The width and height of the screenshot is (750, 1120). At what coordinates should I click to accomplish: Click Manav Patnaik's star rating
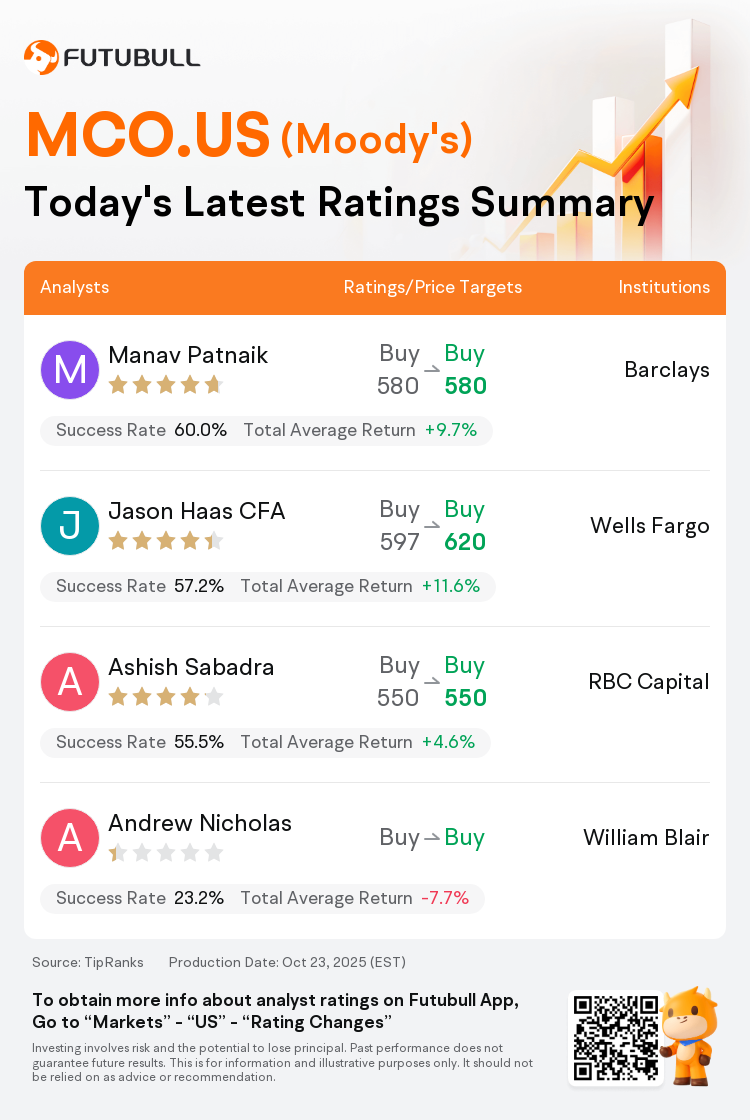pos(165,385)
